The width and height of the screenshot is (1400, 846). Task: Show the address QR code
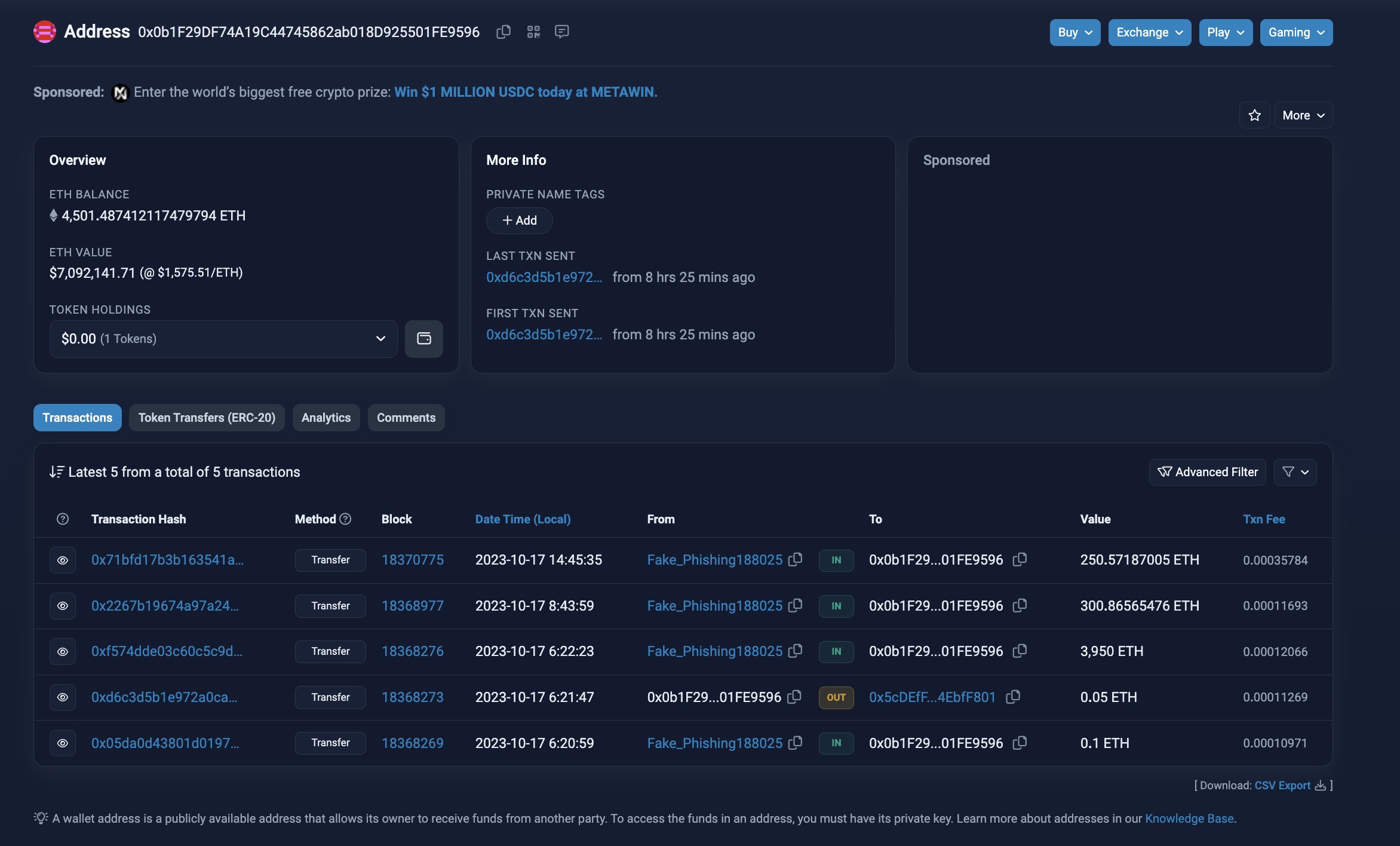[x=533, y=32]
